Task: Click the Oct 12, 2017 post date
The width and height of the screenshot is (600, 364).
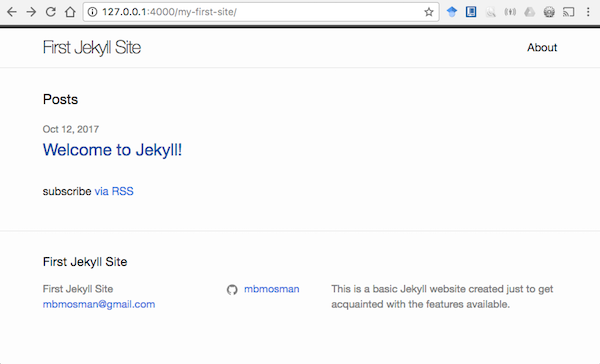Action: pos(71,129)
